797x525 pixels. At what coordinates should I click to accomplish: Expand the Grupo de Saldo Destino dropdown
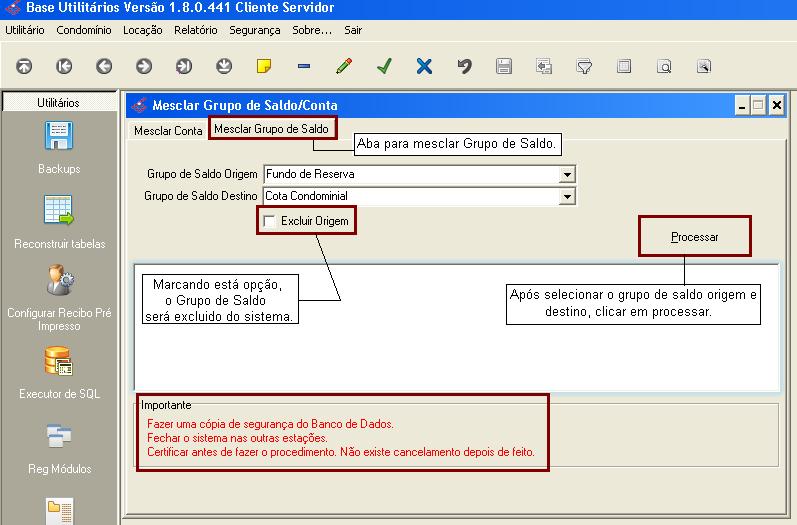(x=568, y=196)
